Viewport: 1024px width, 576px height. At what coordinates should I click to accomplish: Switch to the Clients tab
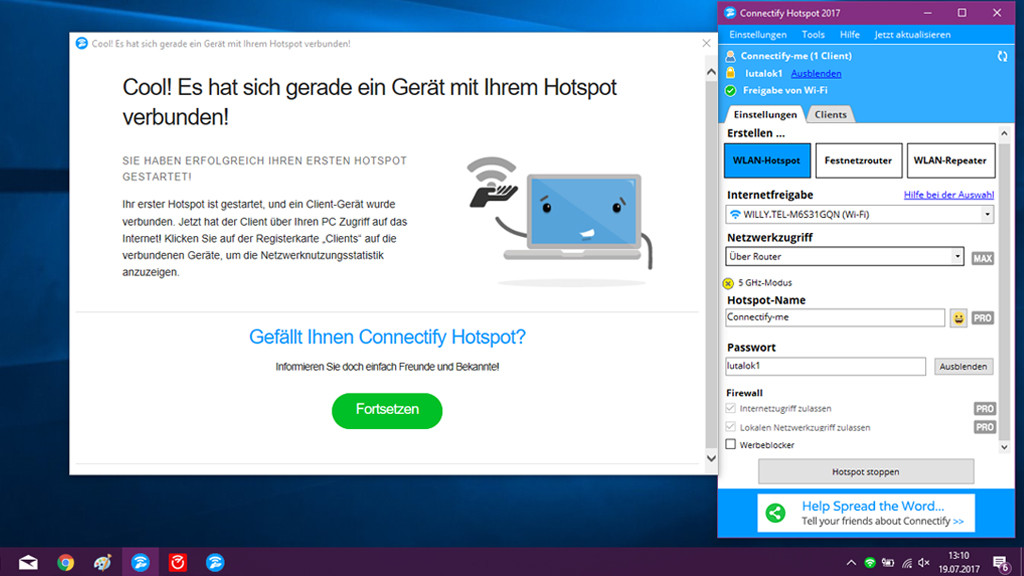click(830, 114)
